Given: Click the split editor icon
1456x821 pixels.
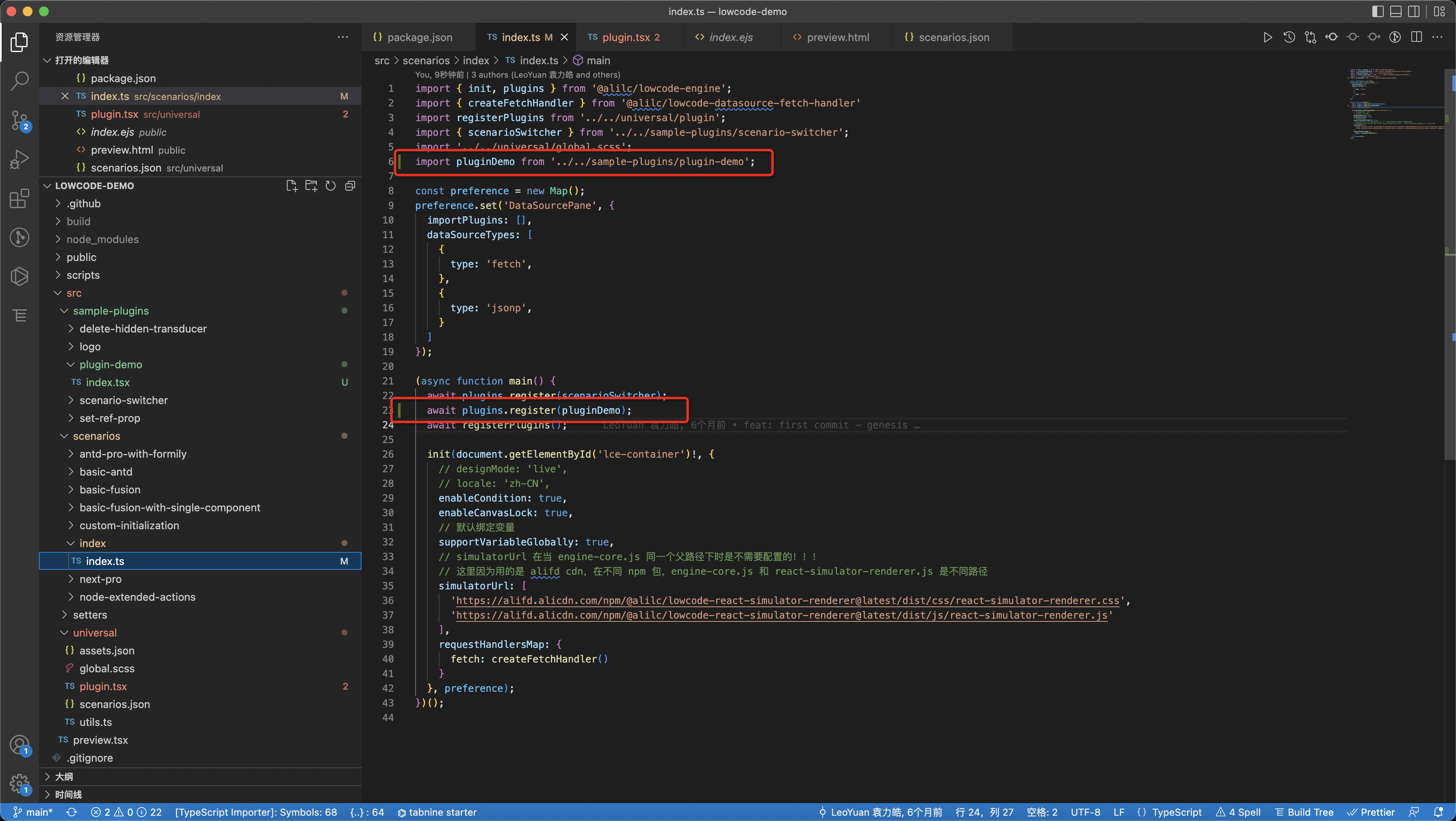Looking at the screenshot, I should [1416, 37].
